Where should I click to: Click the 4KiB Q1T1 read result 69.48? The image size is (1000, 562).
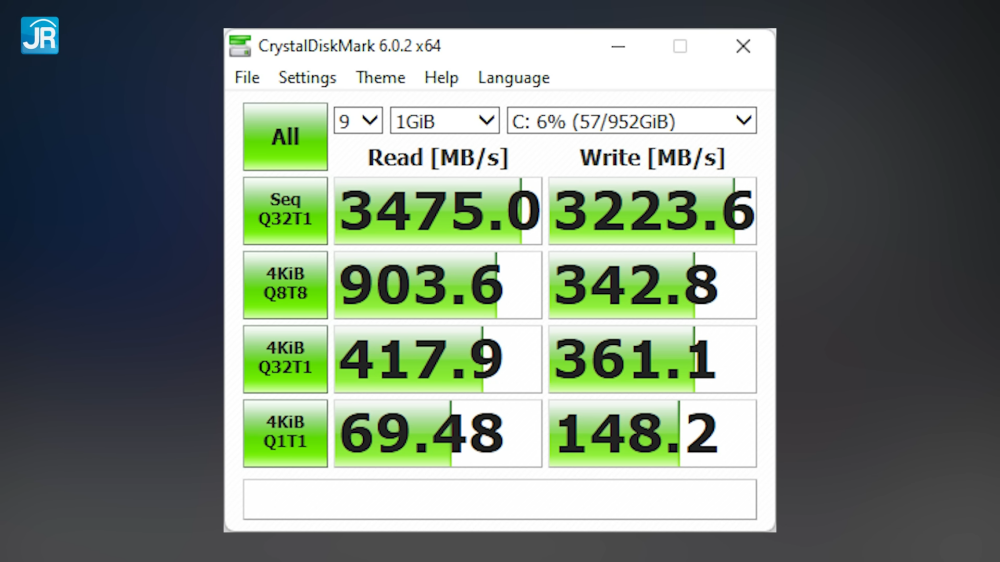point(438,433)
